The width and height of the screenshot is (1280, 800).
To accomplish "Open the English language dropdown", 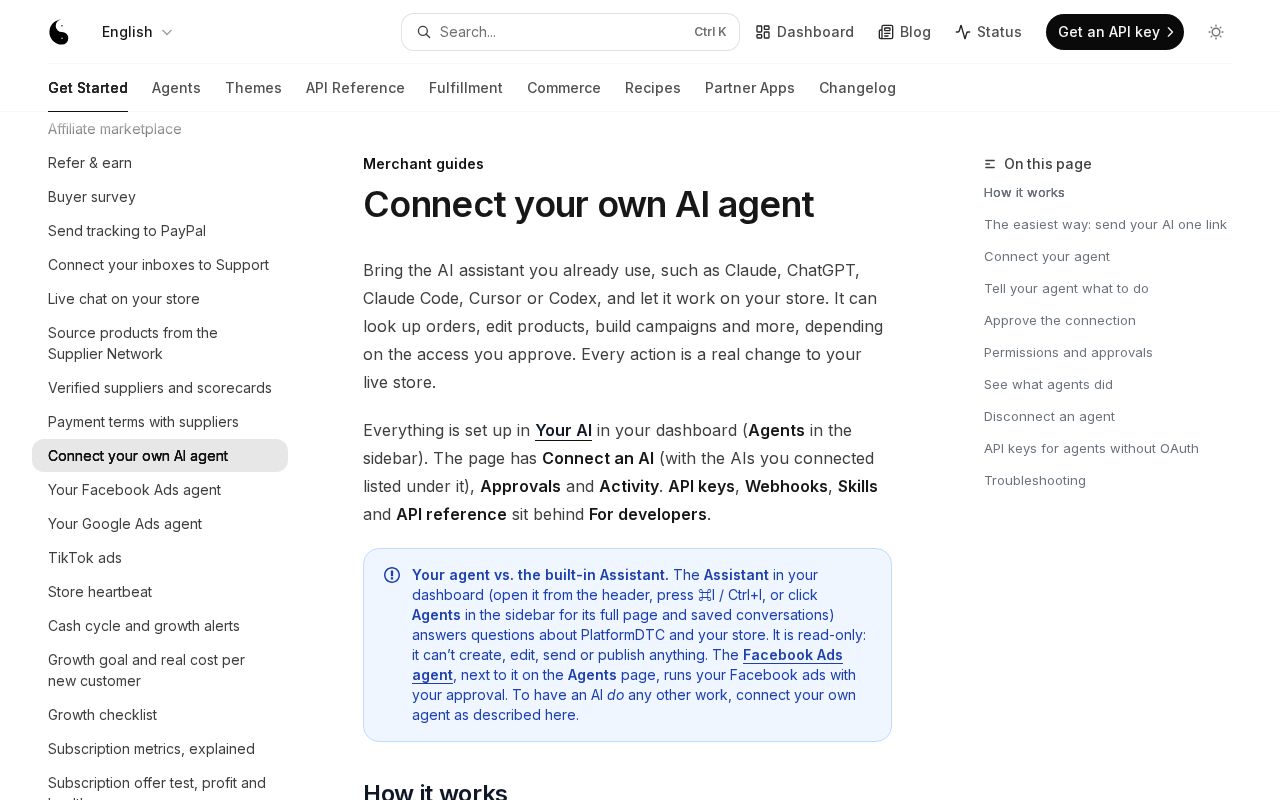I will 138,32.
